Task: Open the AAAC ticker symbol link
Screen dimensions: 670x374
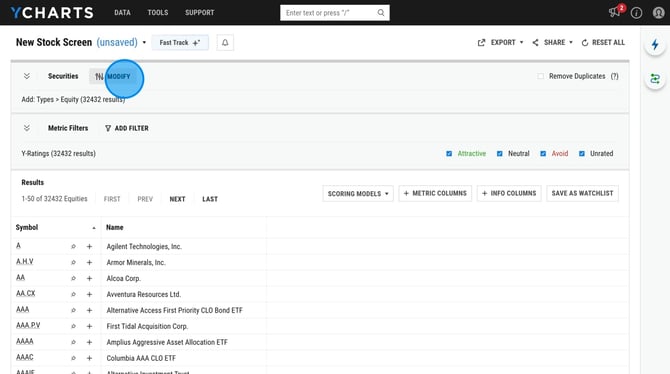Action: 25,357
